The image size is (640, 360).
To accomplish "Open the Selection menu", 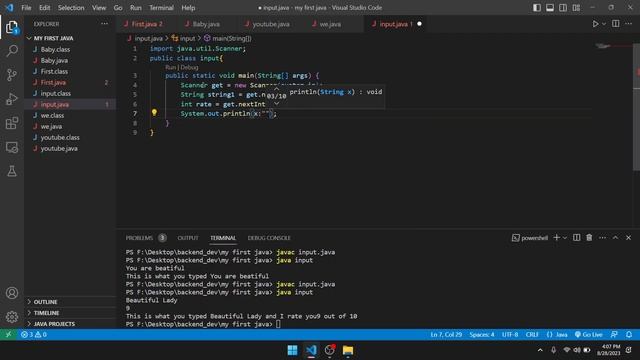I will coord(71,7).
